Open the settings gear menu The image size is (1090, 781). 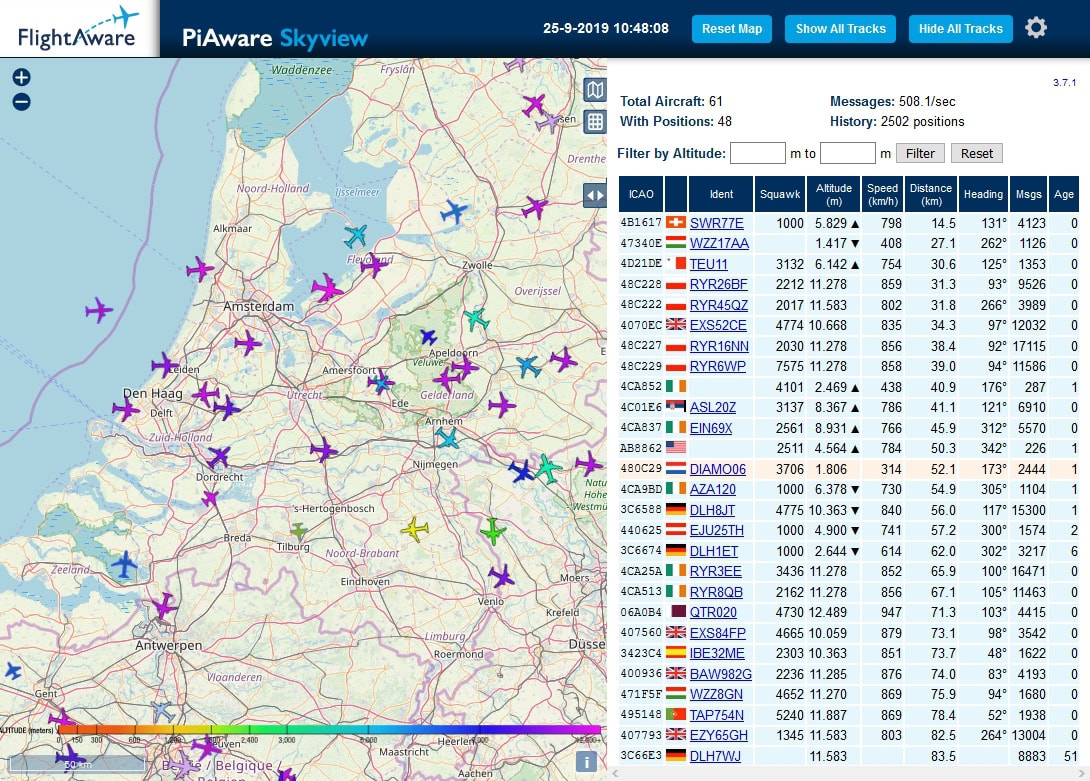tap(1036, 28)
